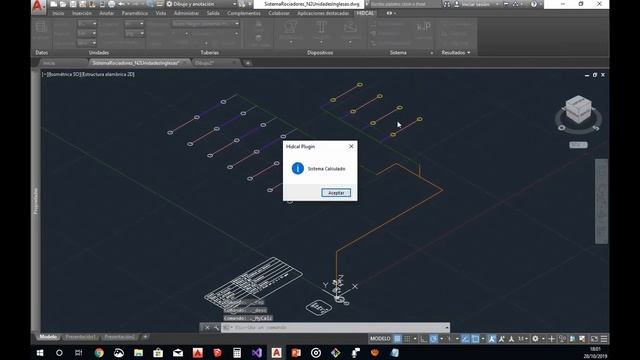Toggle drawing grid display in status bar
This screenshot has width=640, height=360.
coord(397,339)
